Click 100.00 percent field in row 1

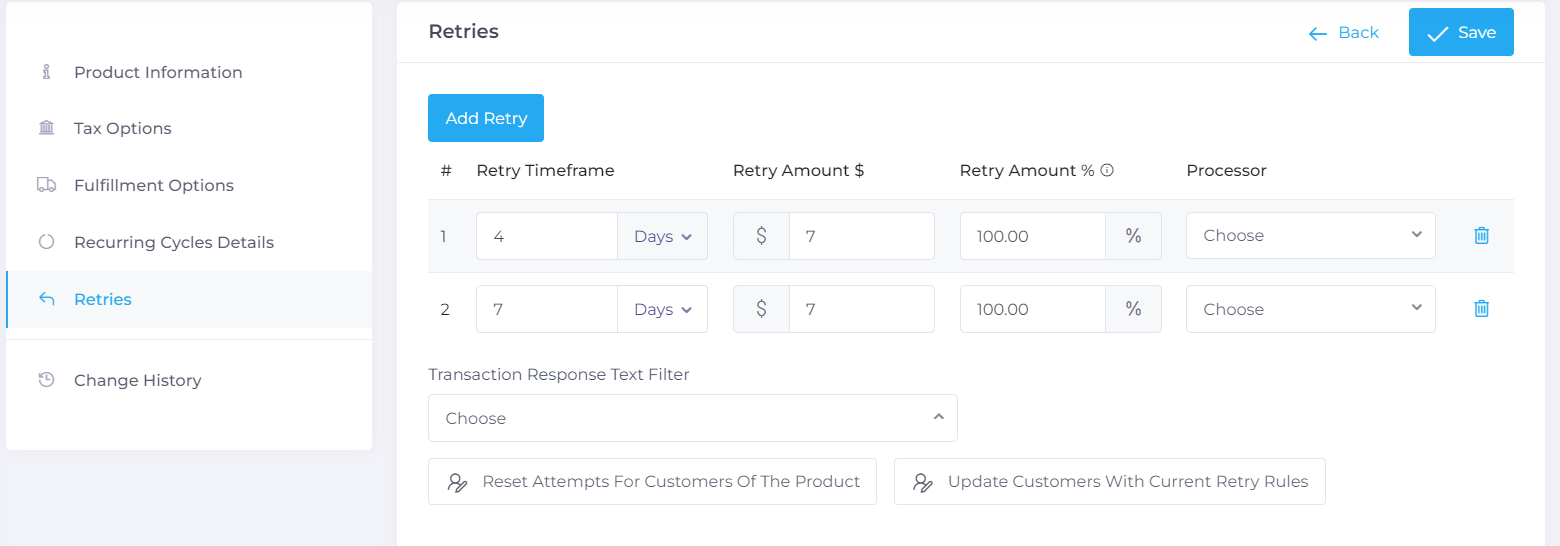1033,236
